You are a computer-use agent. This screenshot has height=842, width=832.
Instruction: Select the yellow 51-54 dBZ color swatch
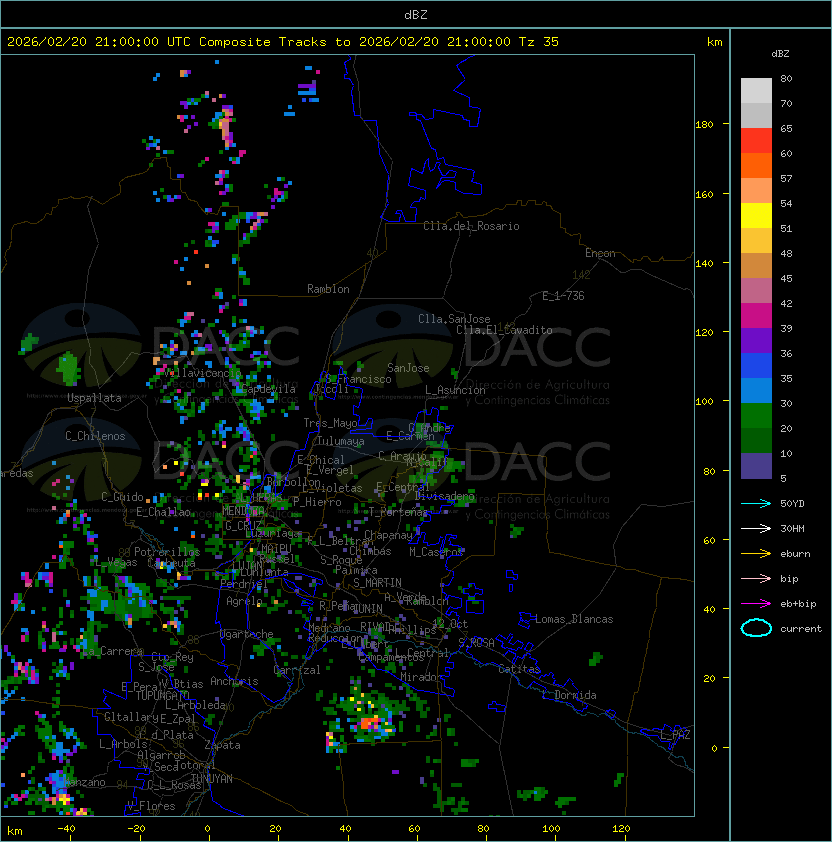point(756,215)
